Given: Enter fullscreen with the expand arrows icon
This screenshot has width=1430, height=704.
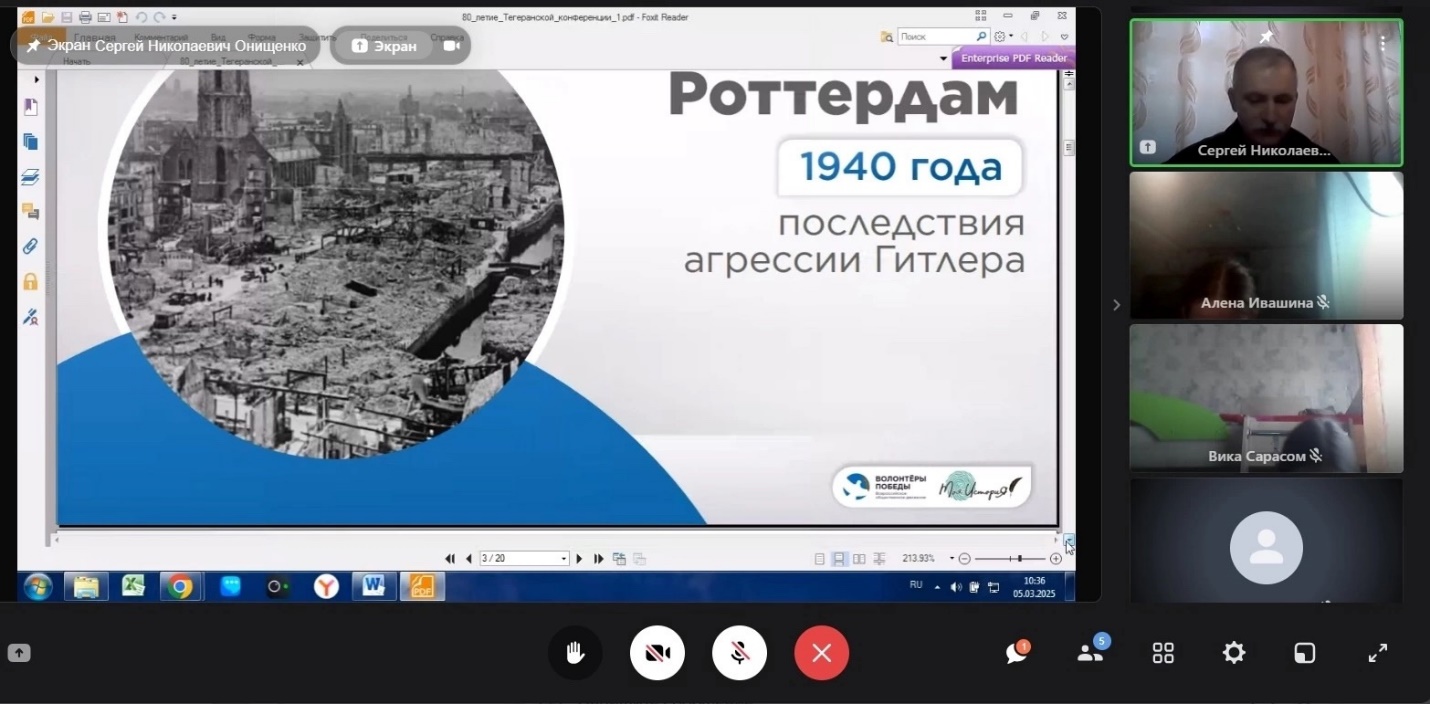Looking at the screenshot, I should point(1378,653).
